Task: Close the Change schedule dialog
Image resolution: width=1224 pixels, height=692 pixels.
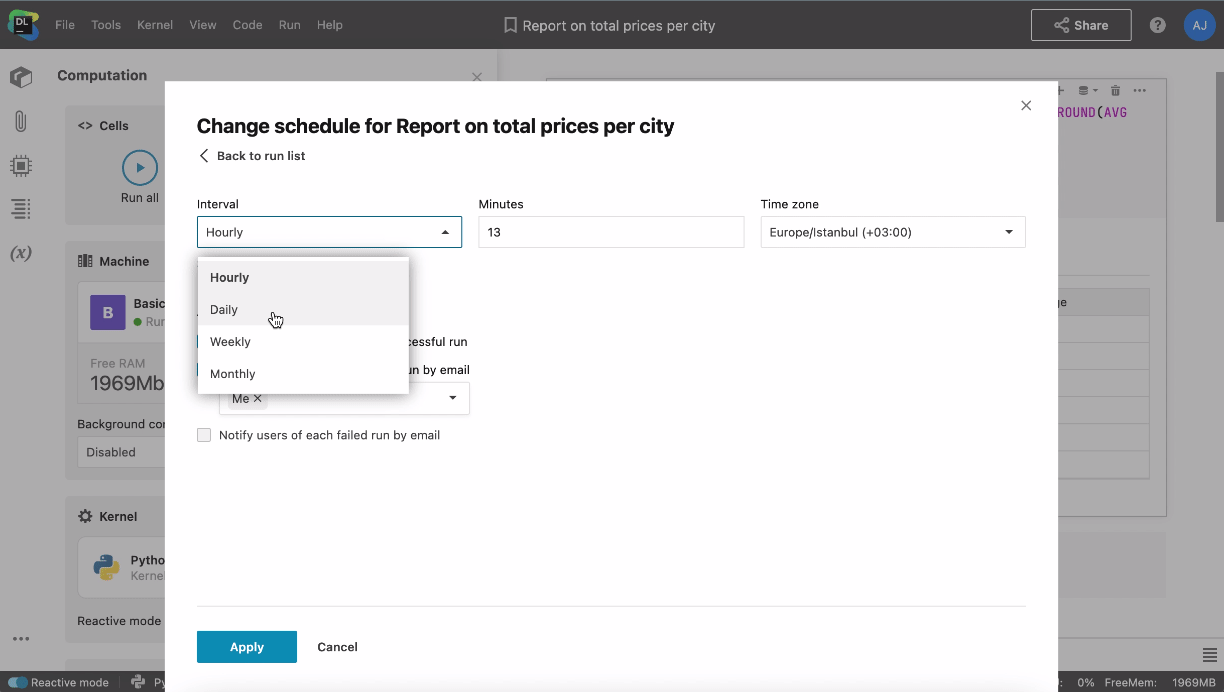Action: pos(1026,106)
